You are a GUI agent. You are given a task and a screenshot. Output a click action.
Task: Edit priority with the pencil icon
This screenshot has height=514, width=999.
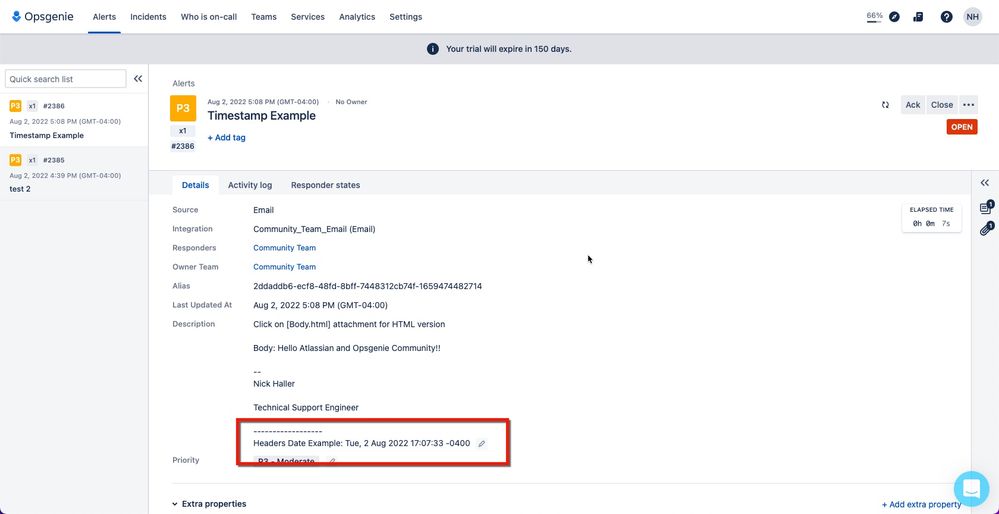[x=331, y=461]
